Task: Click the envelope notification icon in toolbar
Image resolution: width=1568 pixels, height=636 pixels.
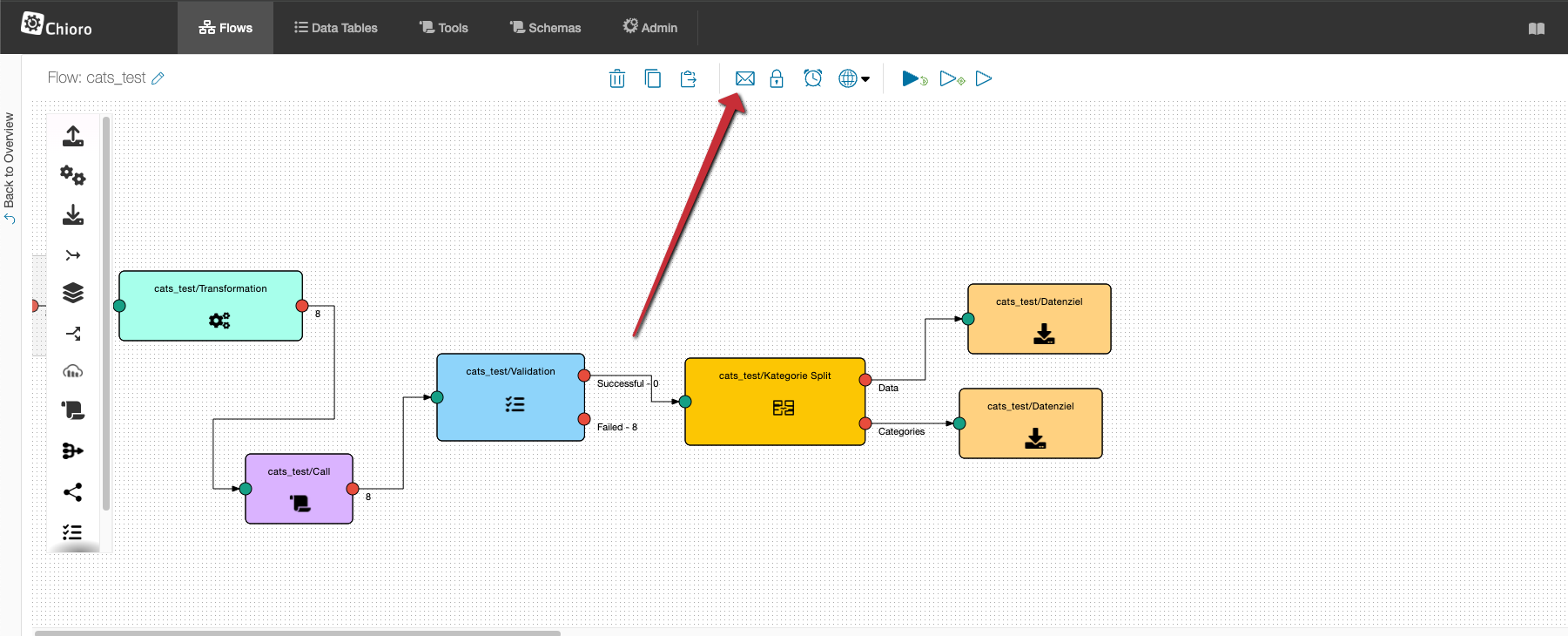Action: coord(744,78)
